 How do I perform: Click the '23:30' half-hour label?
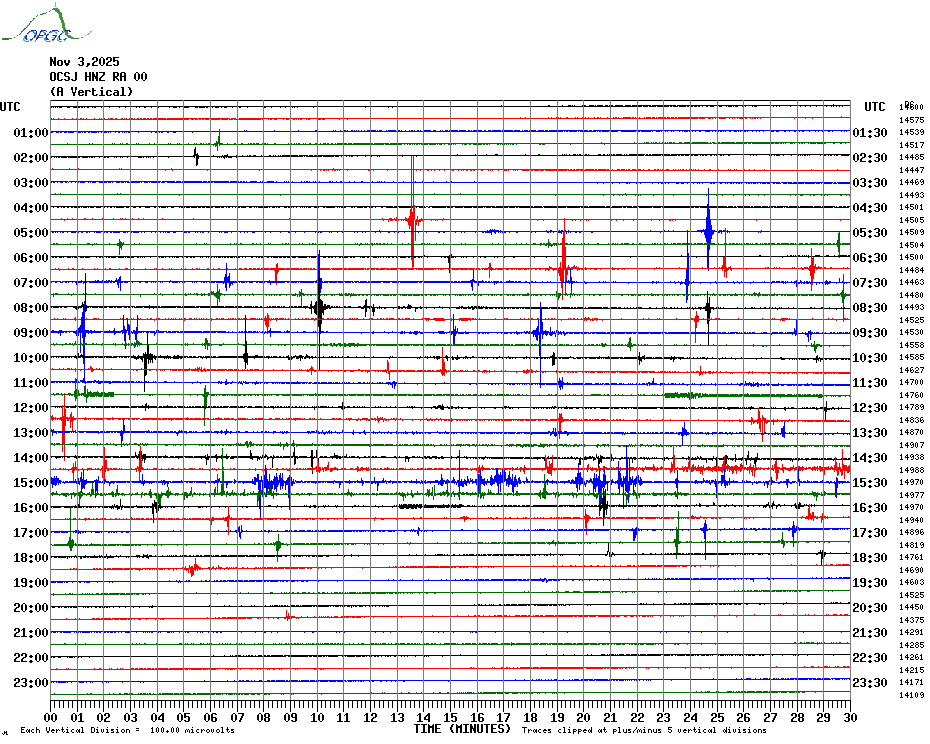pyautogui.click(x=870, y=683)
